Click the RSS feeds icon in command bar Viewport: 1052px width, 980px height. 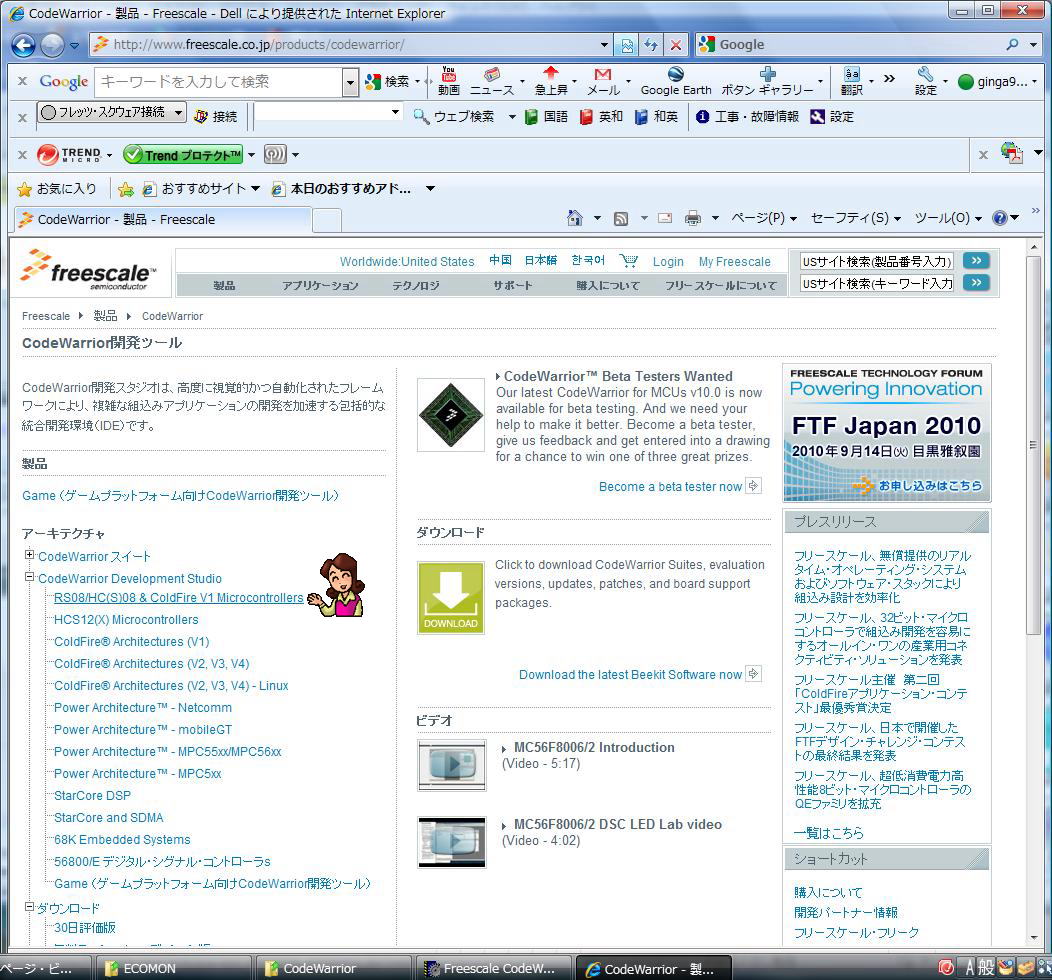point(621,218)
